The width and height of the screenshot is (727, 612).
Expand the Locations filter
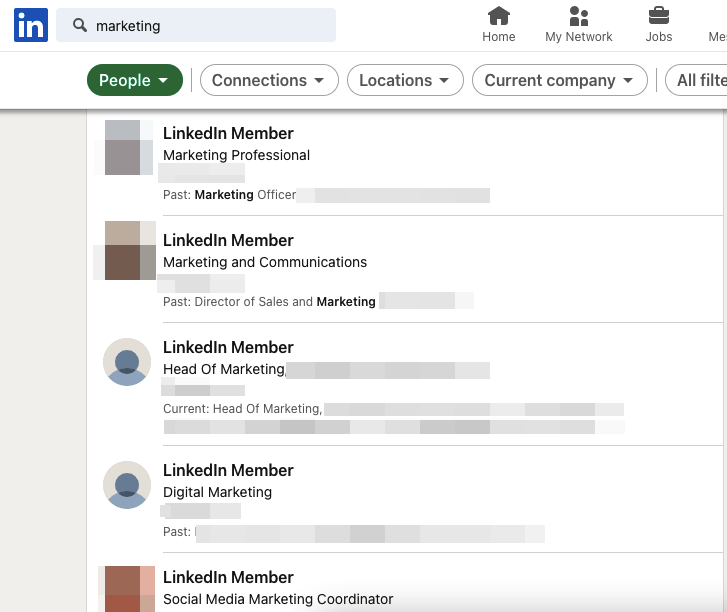[x=405, y=80]
